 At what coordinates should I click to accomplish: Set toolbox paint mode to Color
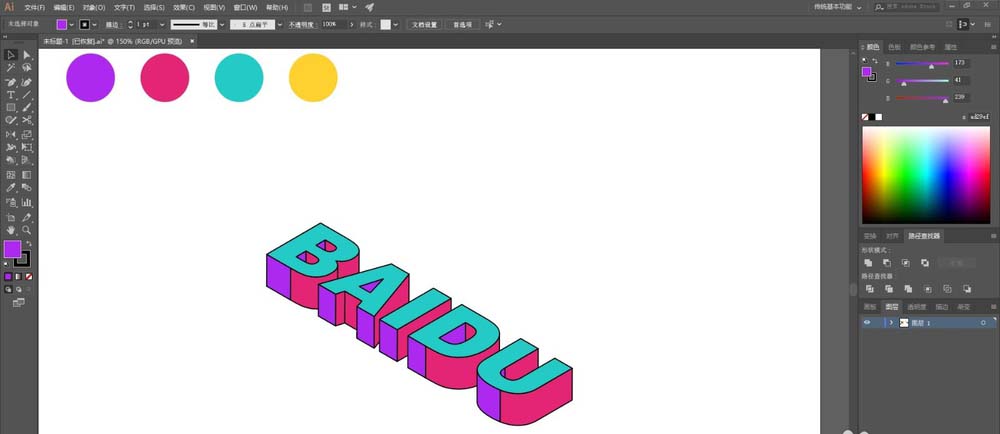(x=8, y=277)
